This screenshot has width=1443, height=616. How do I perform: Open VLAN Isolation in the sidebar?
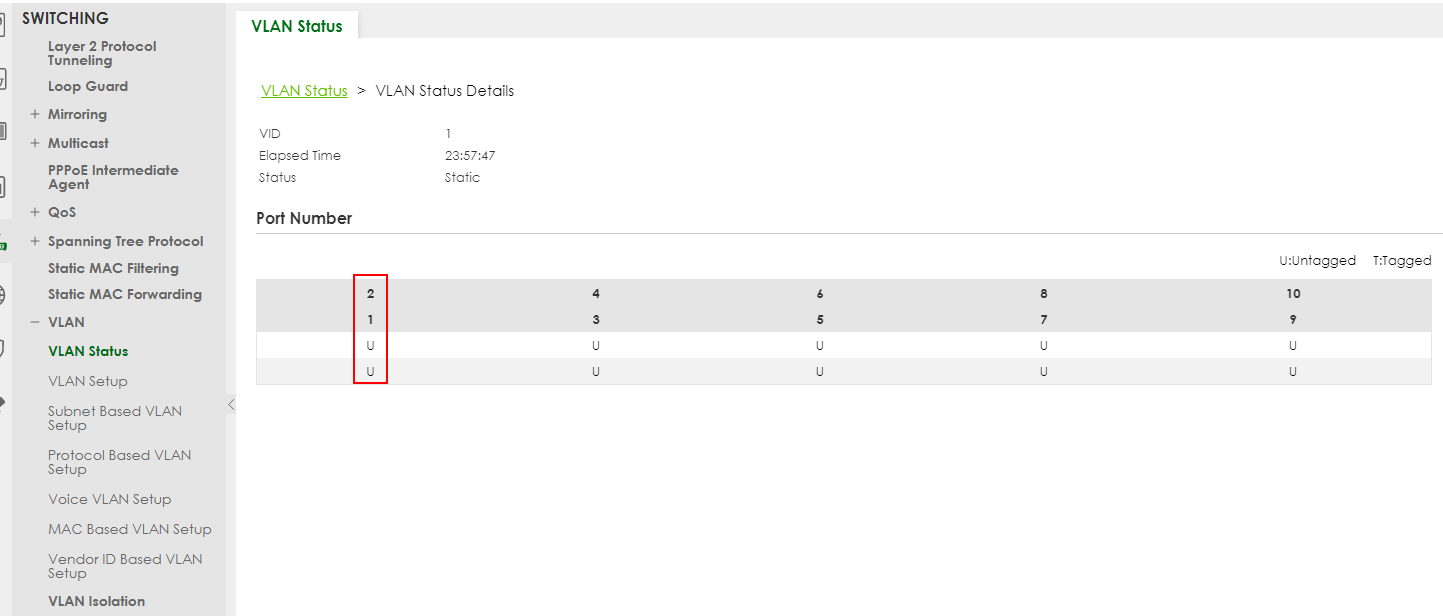(x=96, y=601)
